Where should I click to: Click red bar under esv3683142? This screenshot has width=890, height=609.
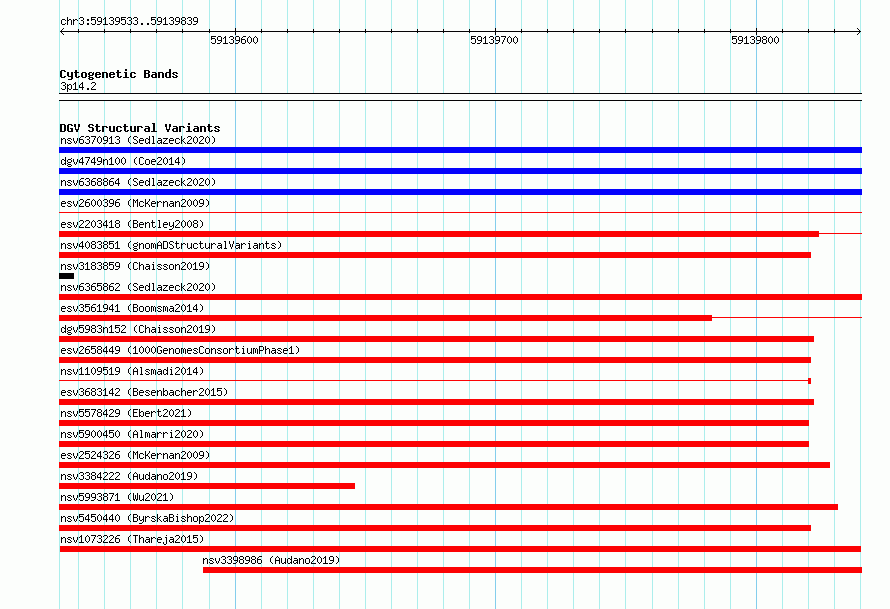[x=436, y=402]
